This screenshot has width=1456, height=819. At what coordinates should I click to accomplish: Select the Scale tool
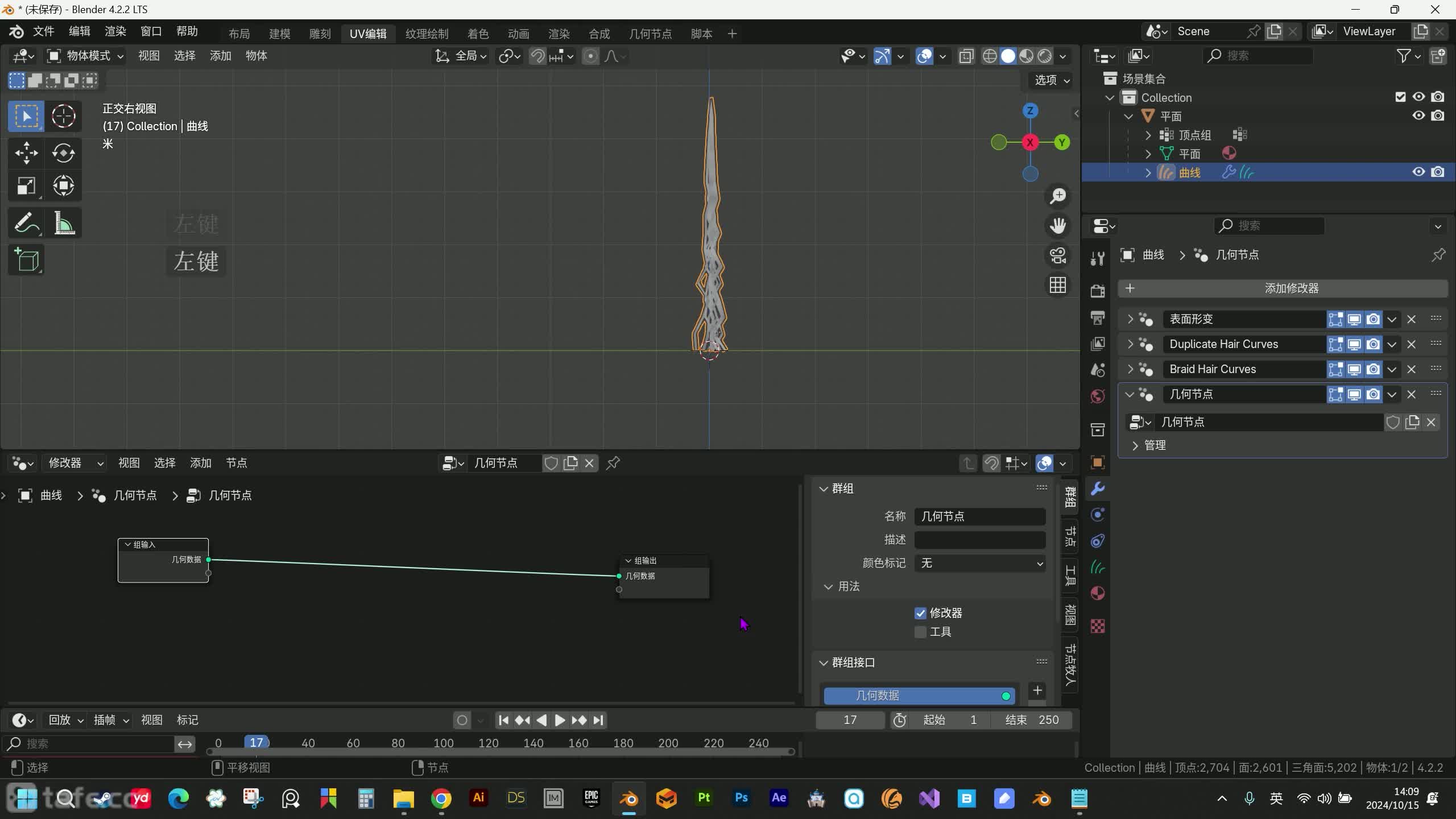[x=26, y=186]
